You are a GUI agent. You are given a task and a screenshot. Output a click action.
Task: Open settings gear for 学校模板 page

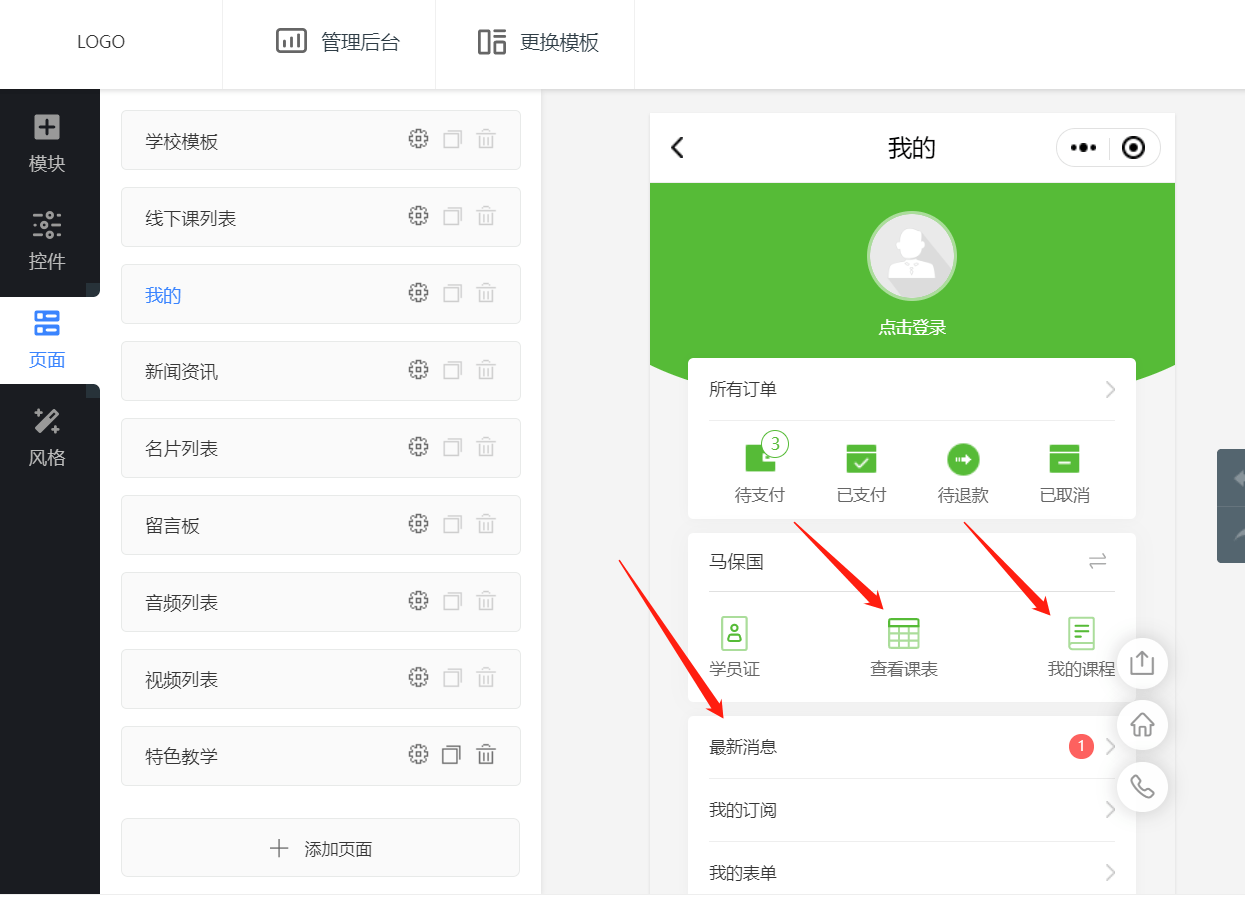coord(418,139)
